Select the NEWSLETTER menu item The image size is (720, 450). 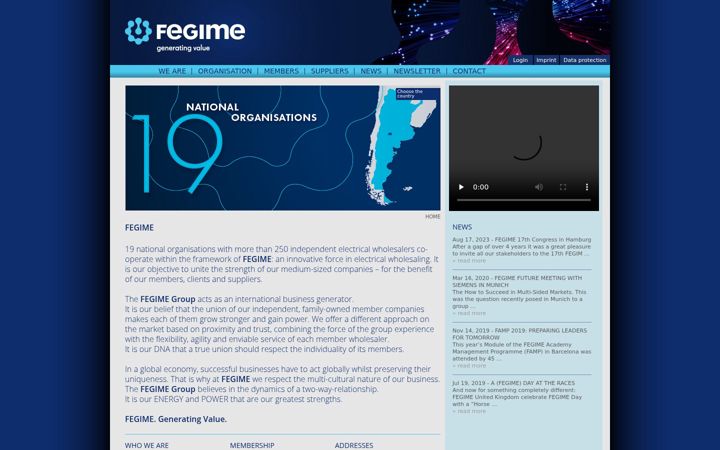tap(417, 71)
